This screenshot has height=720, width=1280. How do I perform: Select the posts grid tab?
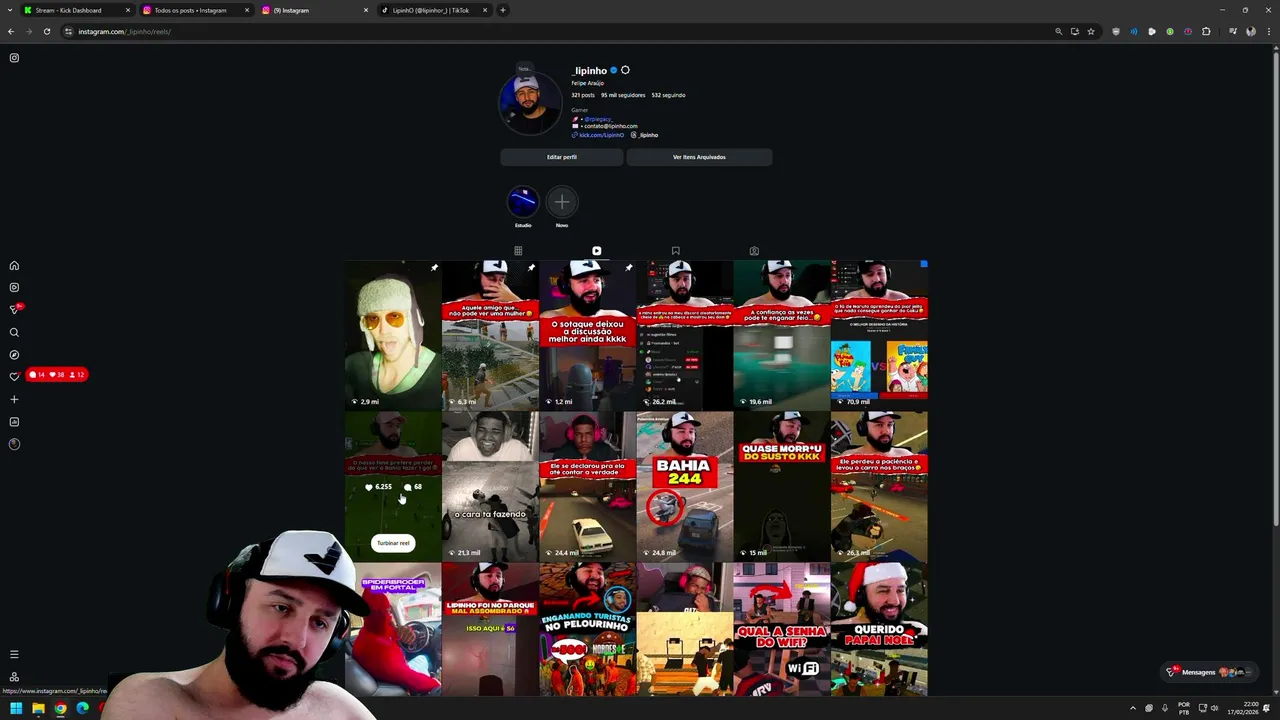518,251
